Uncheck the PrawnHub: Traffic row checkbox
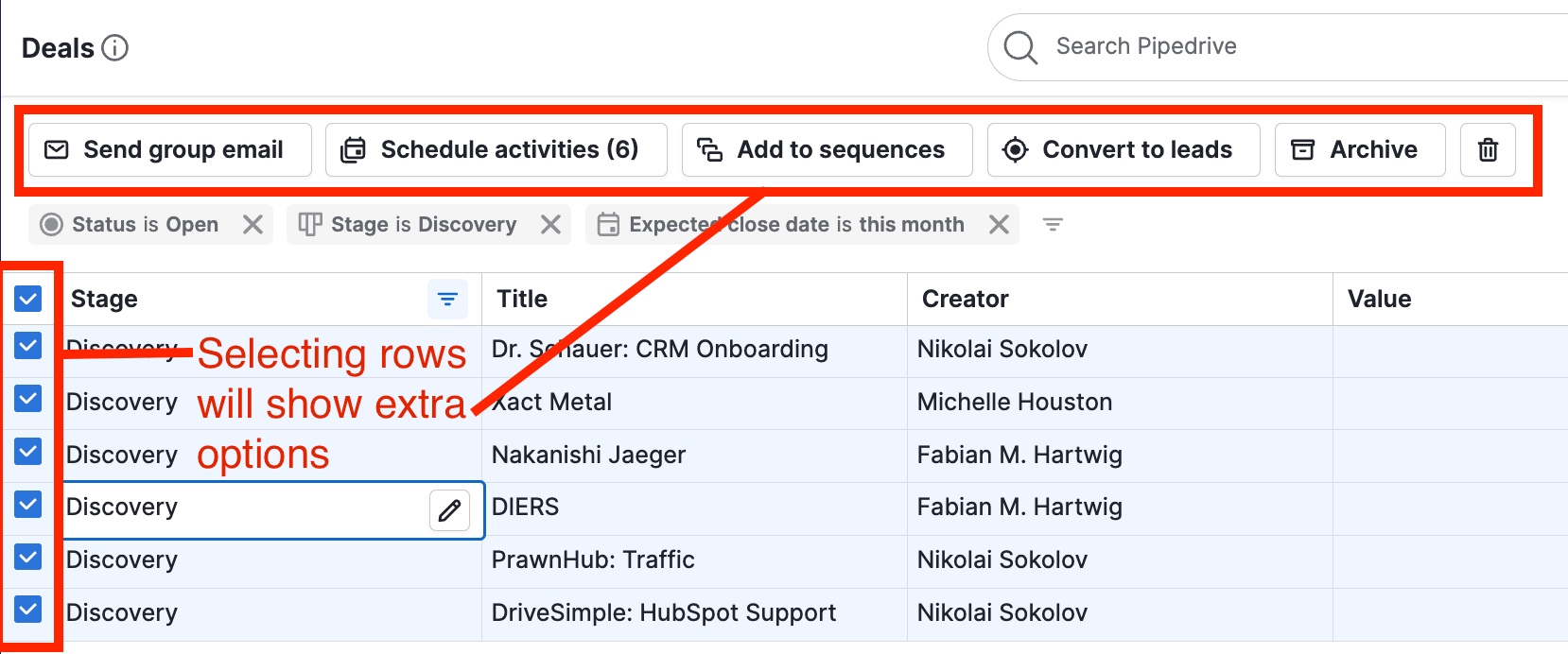The width and height of the screenshot is (1568, 654). pos(28,558)
